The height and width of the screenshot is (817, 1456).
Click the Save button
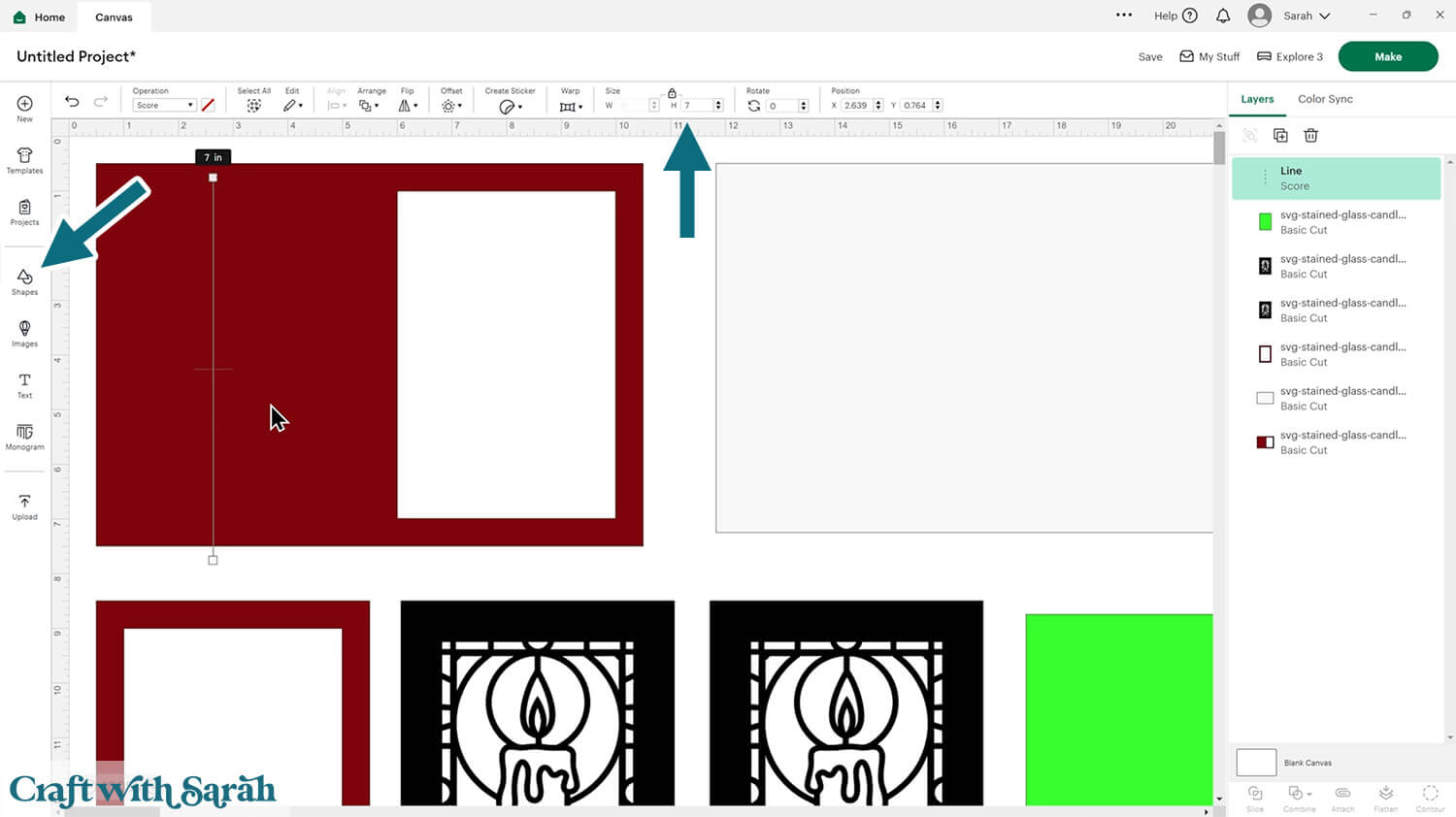1150,57
